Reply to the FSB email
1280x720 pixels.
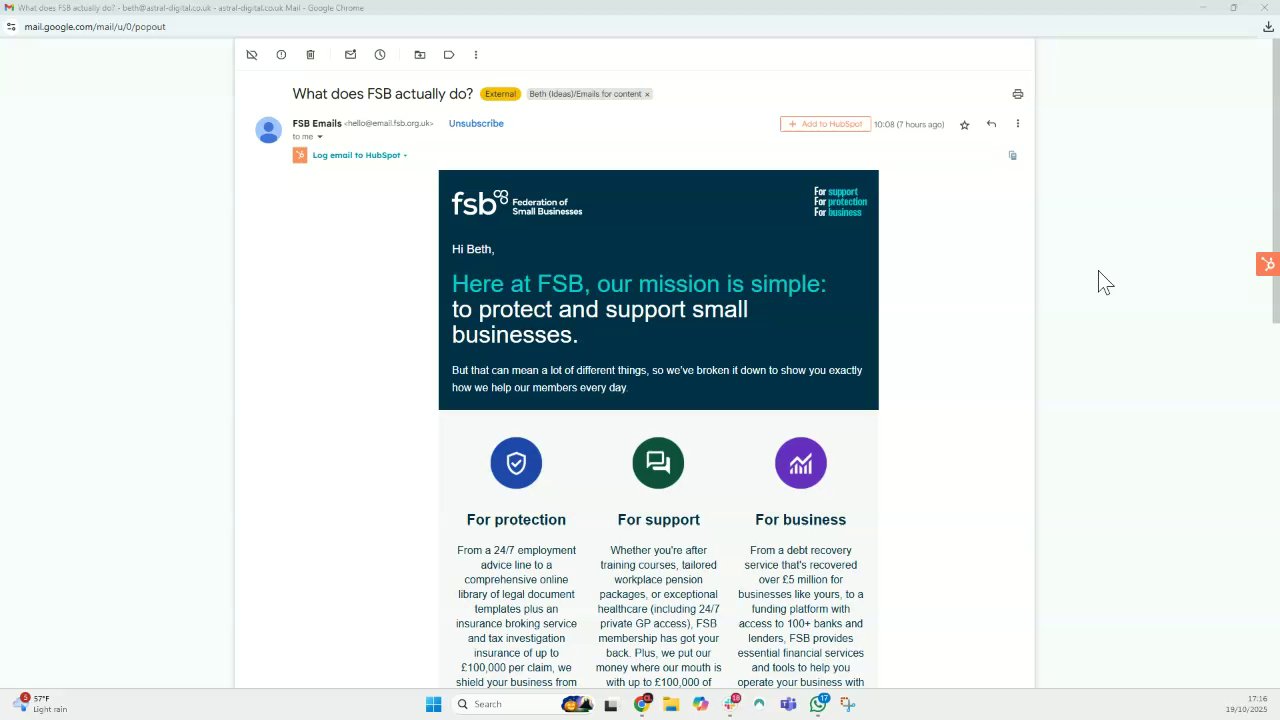coord(991,124)
